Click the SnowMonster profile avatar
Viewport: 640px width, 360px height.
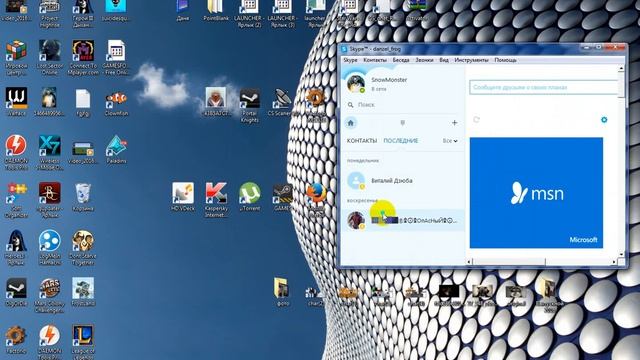click(x=356, y=84)
